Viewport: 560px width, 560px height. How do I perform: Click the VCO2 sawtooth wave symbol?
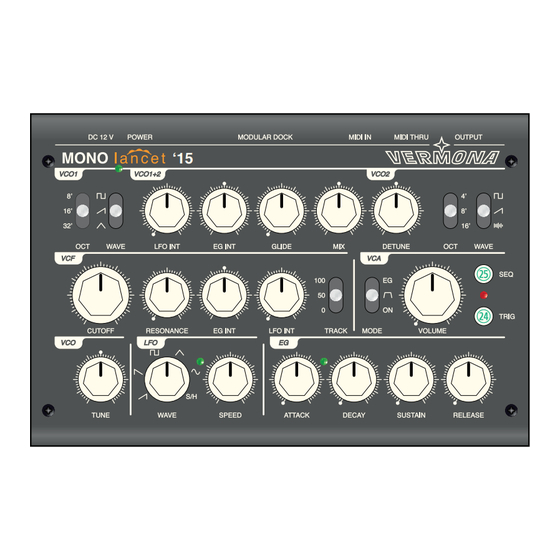[x=498, y=211]
